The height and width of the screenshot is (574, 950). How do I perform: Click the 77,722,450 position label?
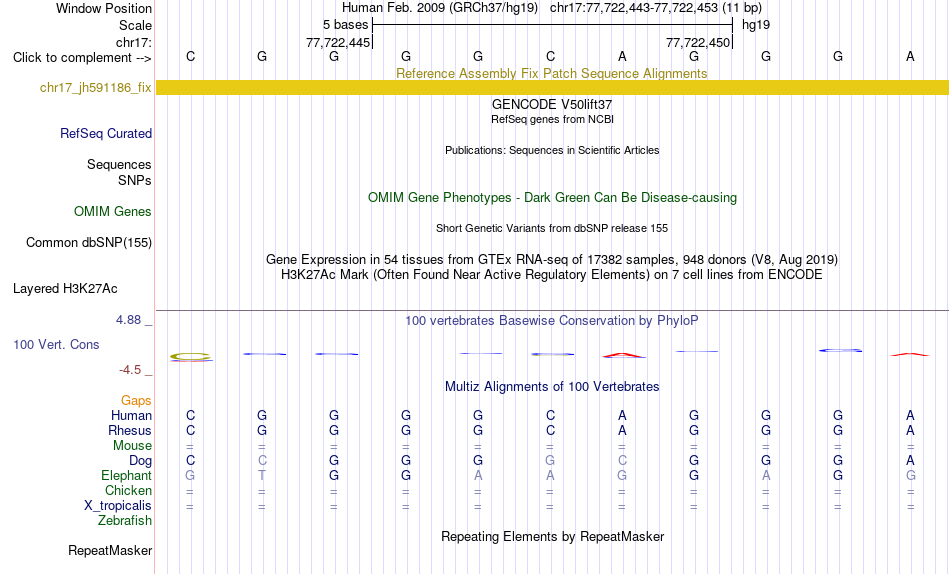(698, 42)
